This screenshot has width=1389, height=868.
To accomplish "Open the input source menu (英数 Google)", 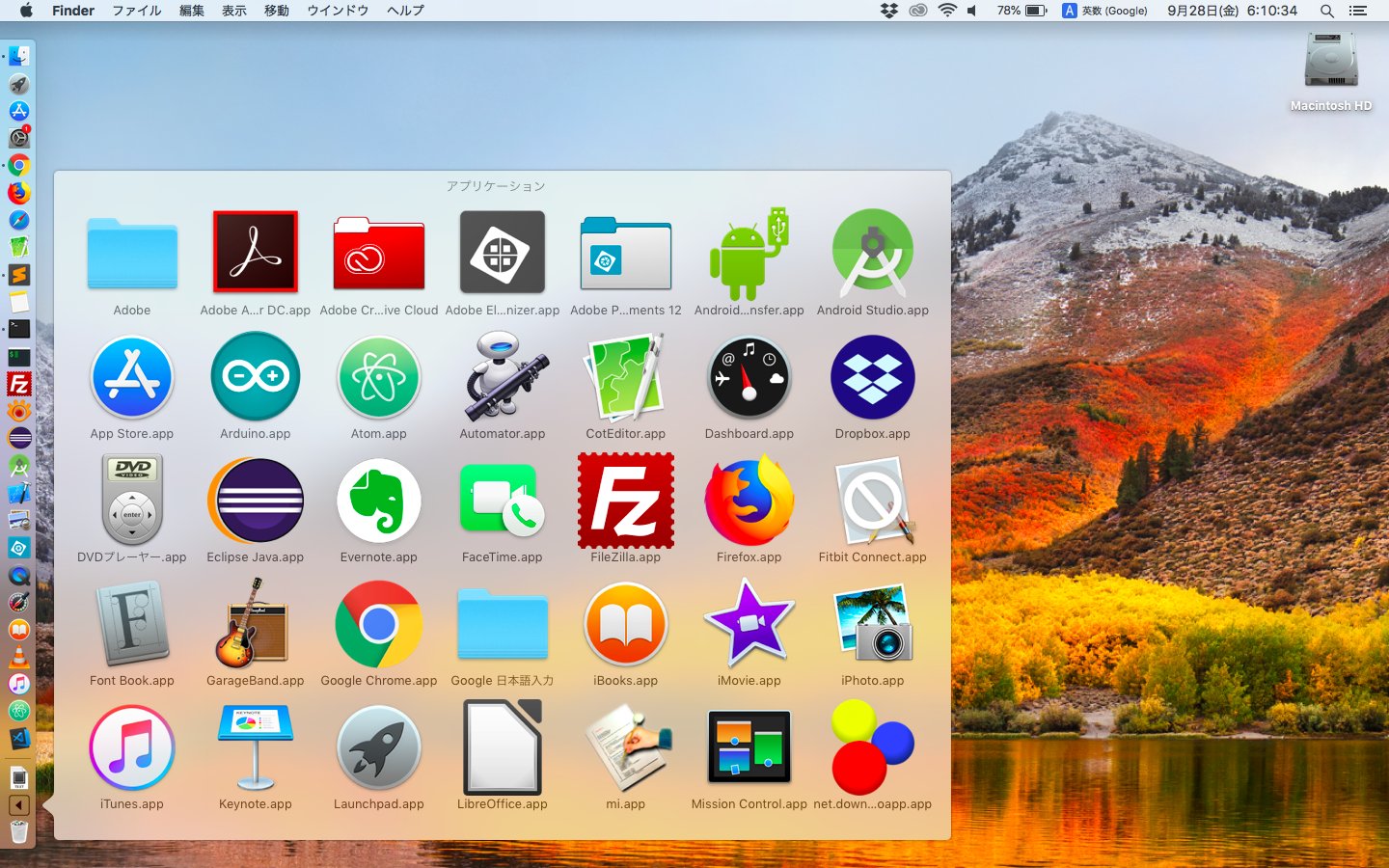I will coord(1104,11).
